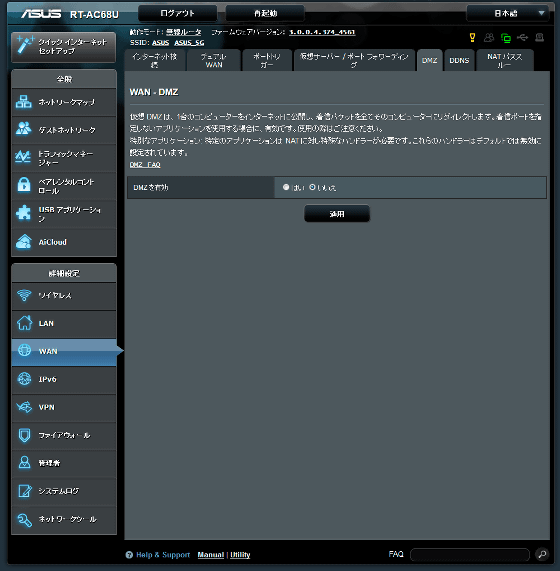Open the Parental Control lock icon
The image size is (560, 571).
click(x=24, y=185)
